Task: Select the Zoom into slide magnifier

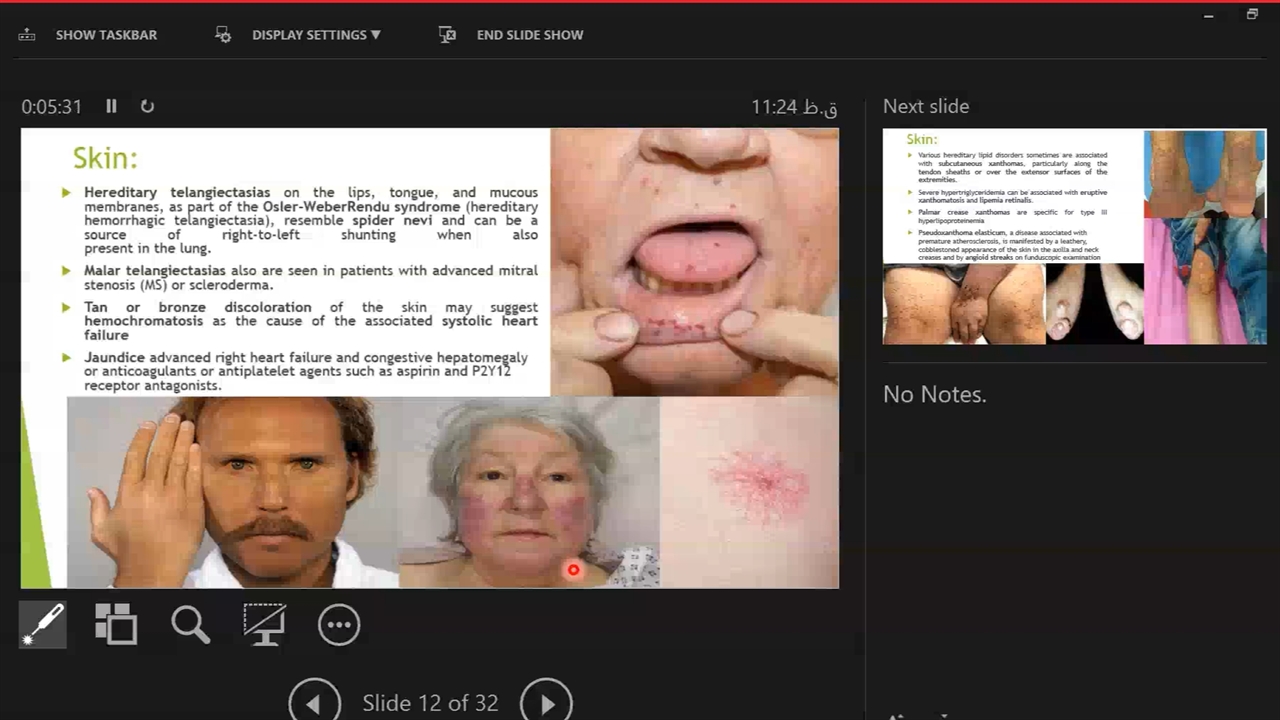Action: pos(190,625)
